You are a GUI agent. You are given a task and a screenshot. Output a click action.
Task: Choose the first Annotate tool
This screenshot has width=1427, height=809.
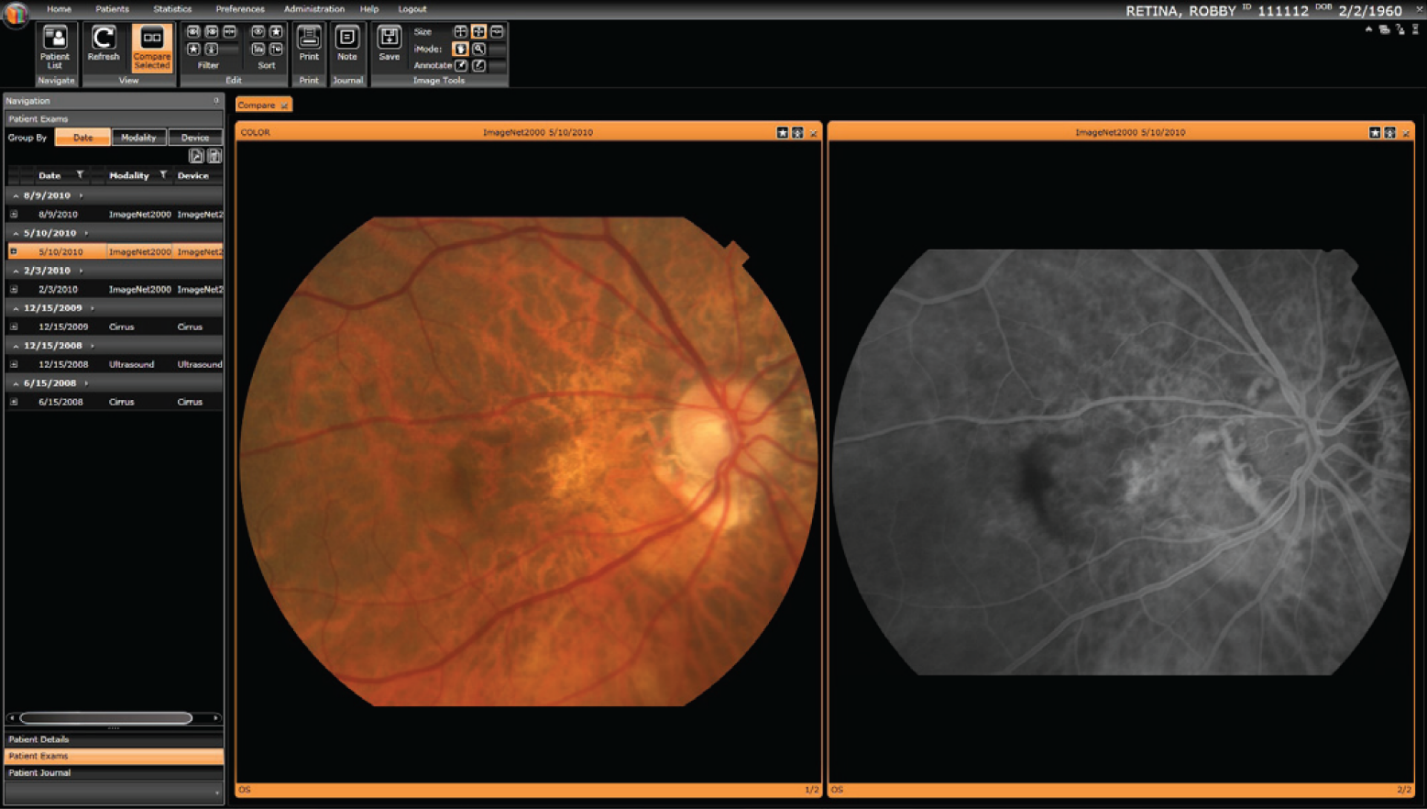[x=461, y=65]
